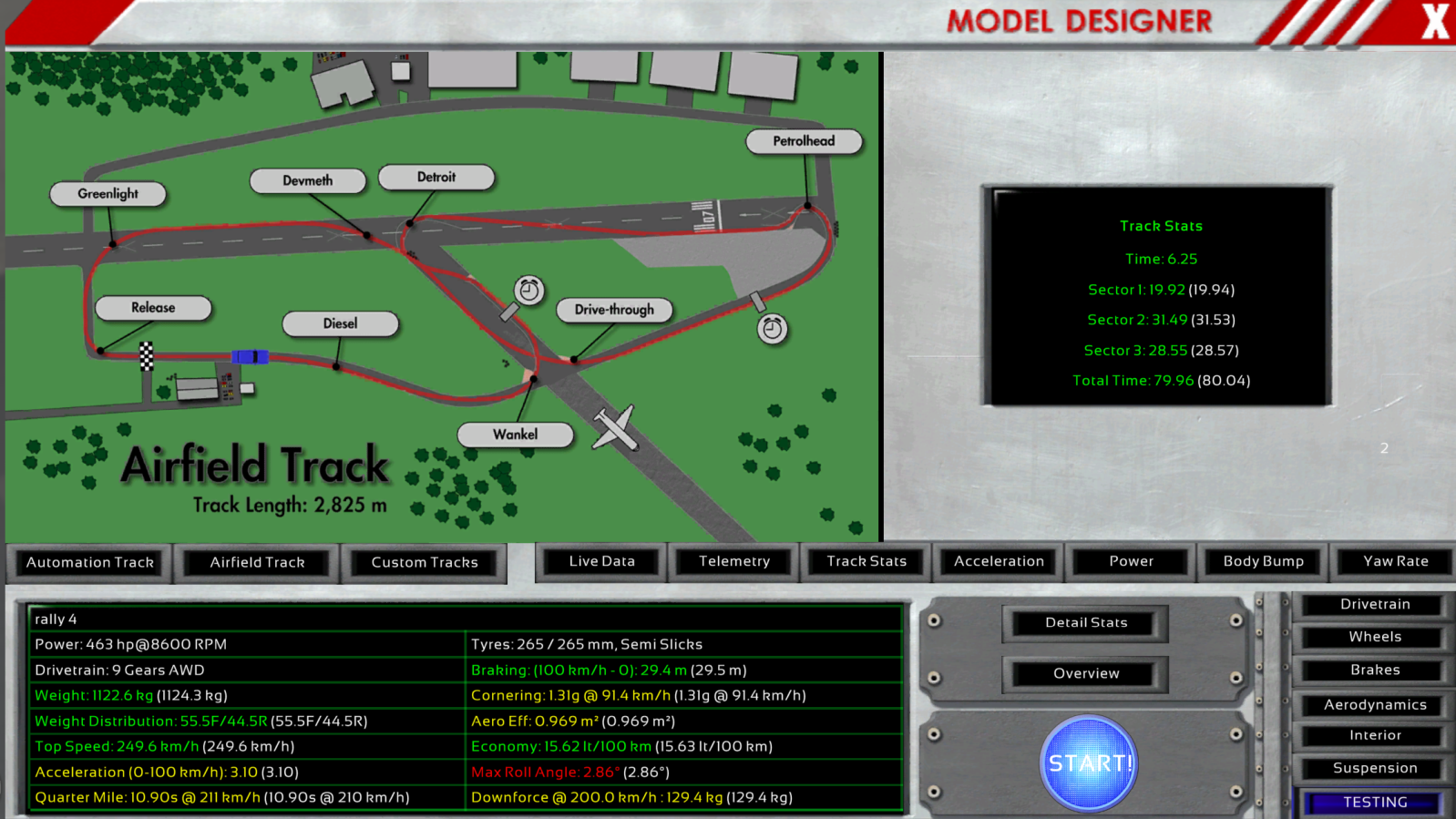
Task: Go to the Drivetrain section
Action: pyautogui.click(x=1374, y=605)
